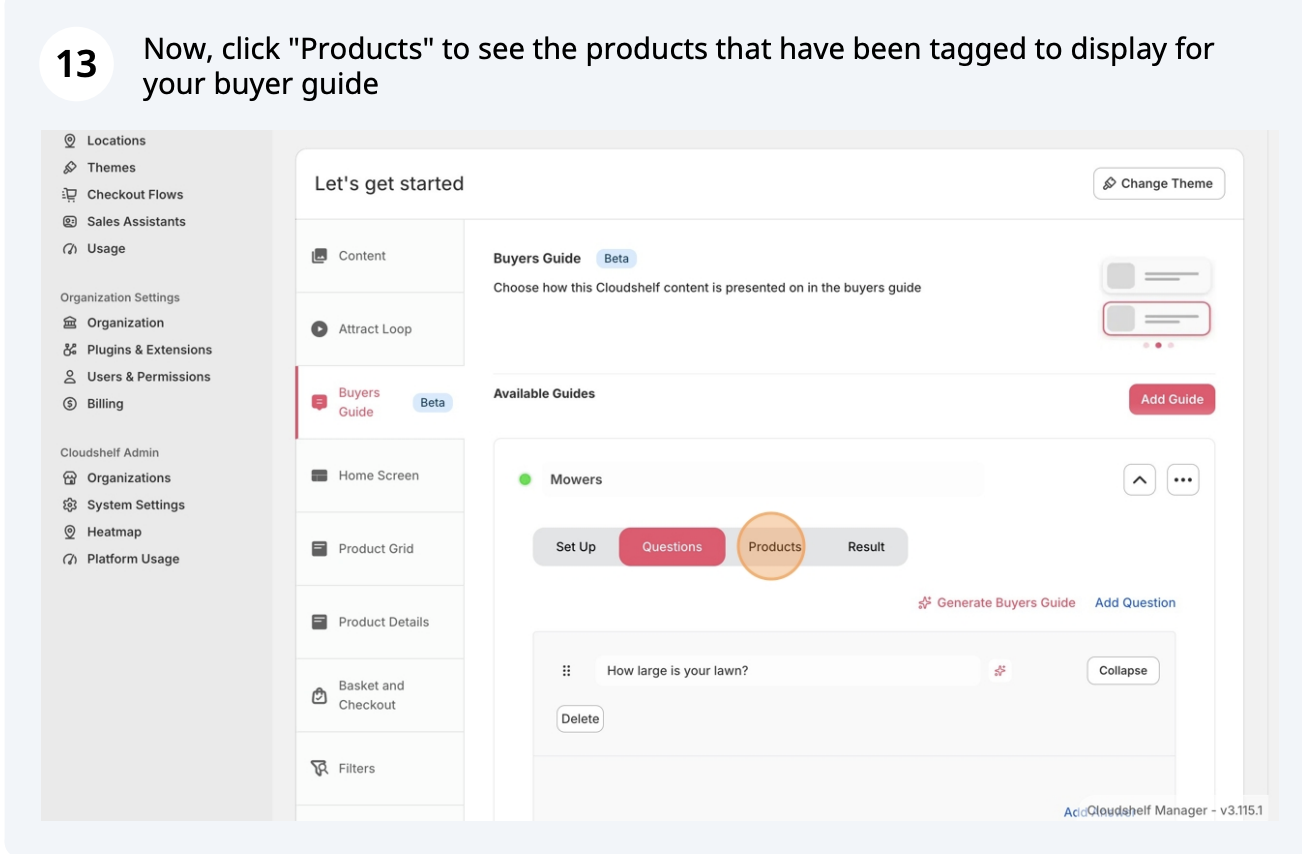Open the Mowers three-dot options menu
Image resolution: width=1302 pixels, height=854 pixels.
pos(1183,480)
